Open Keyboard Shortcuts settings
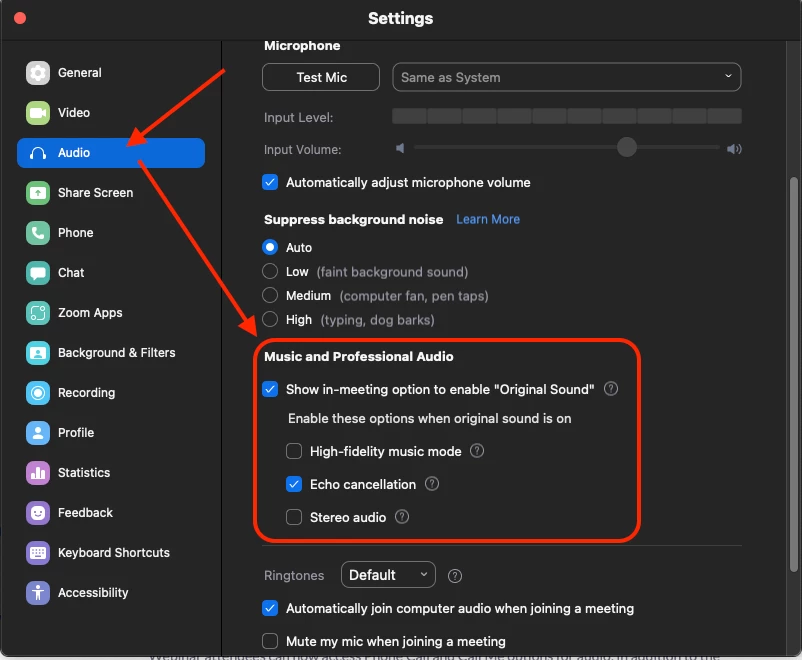This screenshot has width=802, height=660. point(111,553)
